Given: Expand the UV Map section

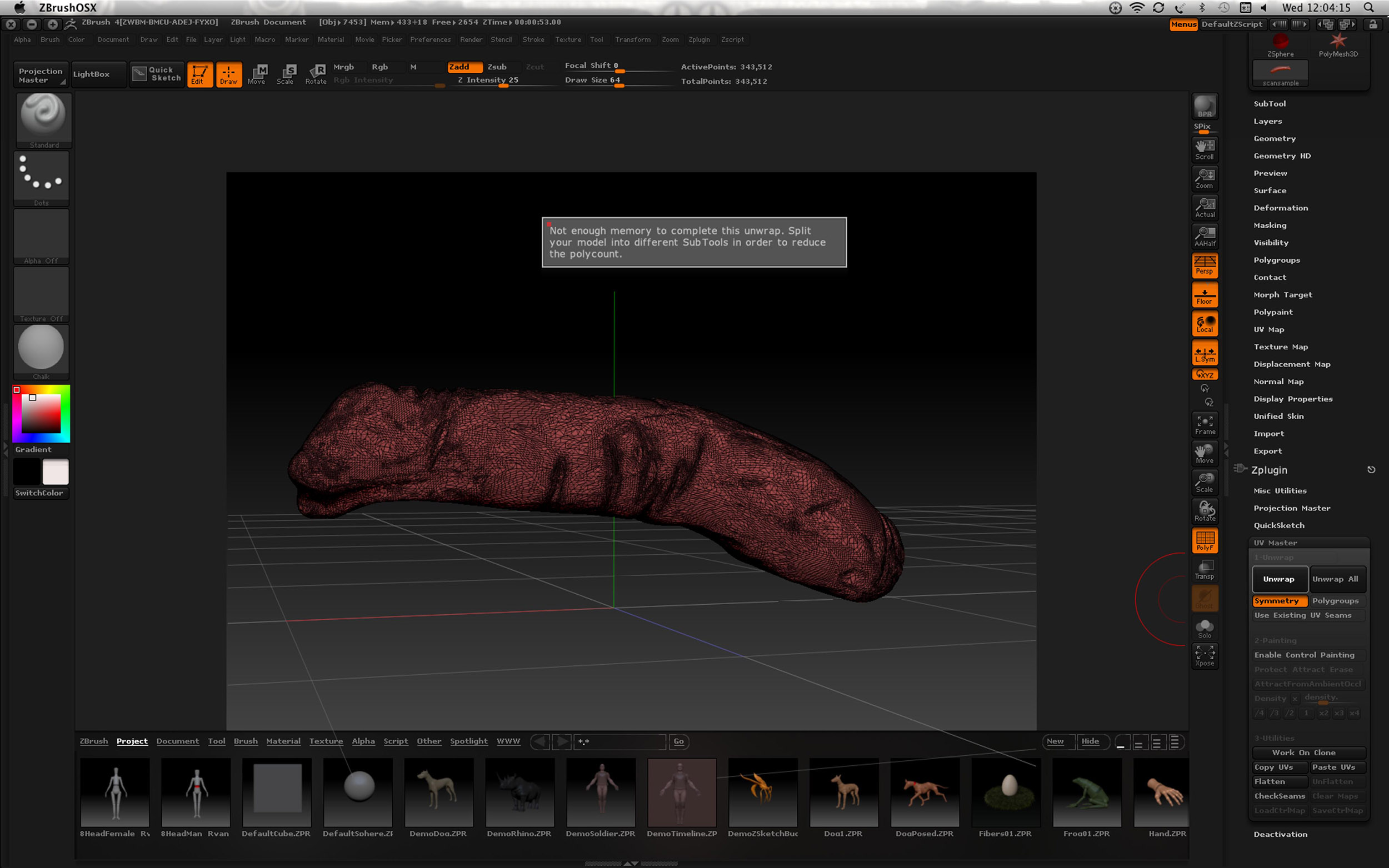Looking at the screenshot, I should (x=1268, y=329).
